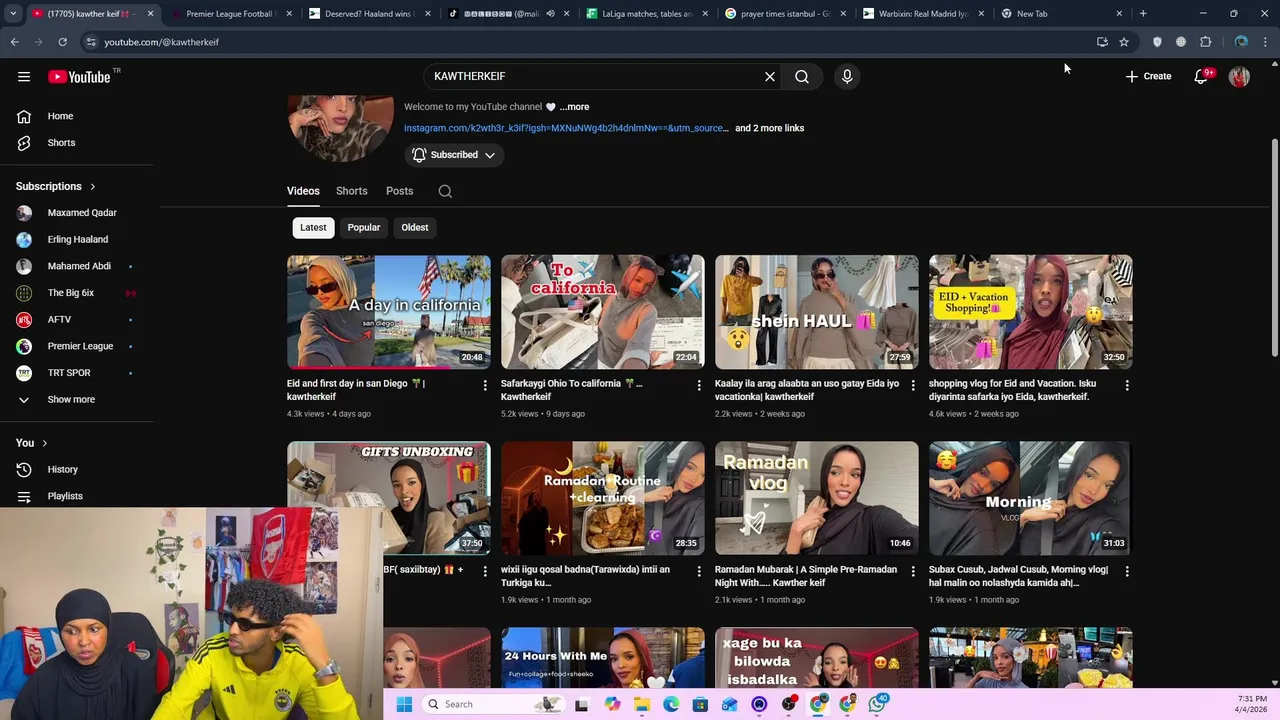The image size is (1280, 720).
Task: Expand the You section chevron
Action: (44, 443)
